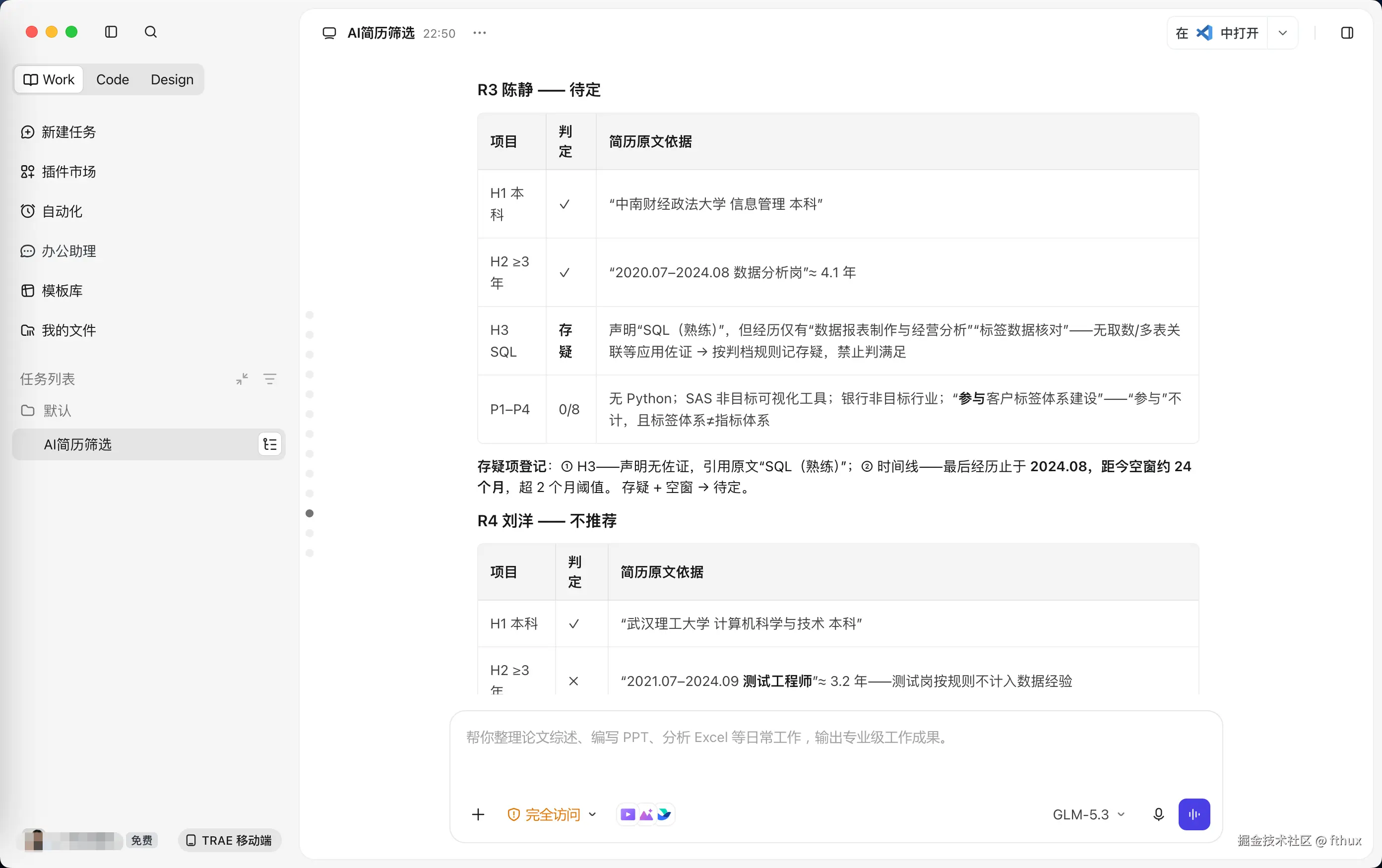Open the 模板库 template library
Screen dimensions: 1382x868
(x=52, y=290)
